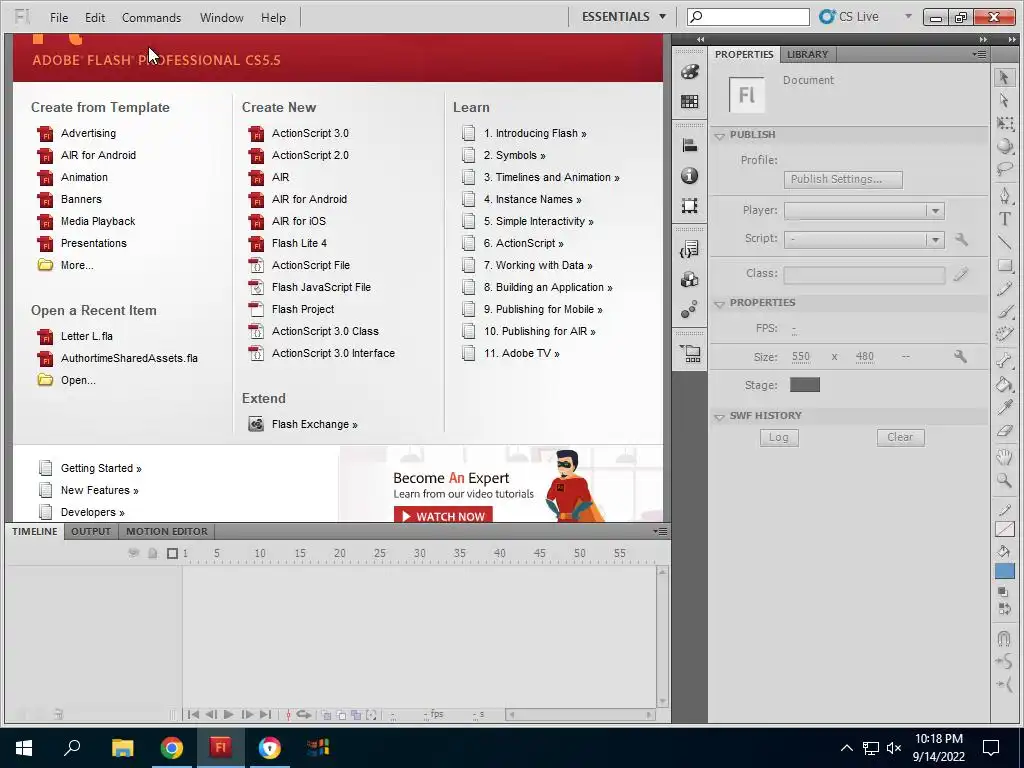
Task: Select the Lasso tool
Action: (x=1004, y=168)
